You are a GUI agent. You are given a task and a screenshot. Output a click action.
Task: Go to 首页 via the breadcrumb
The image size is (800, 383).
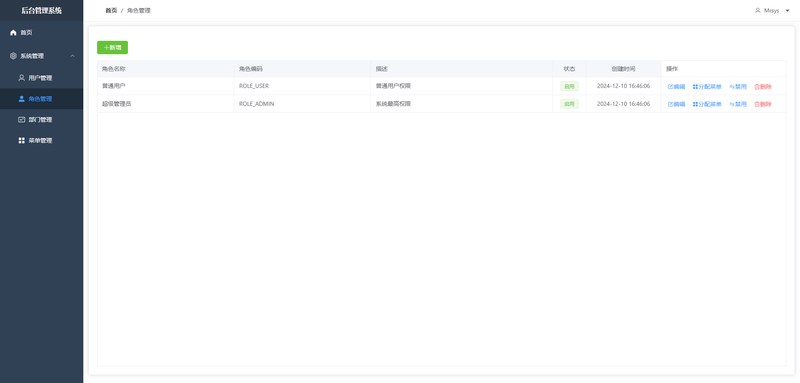[111, 10]
